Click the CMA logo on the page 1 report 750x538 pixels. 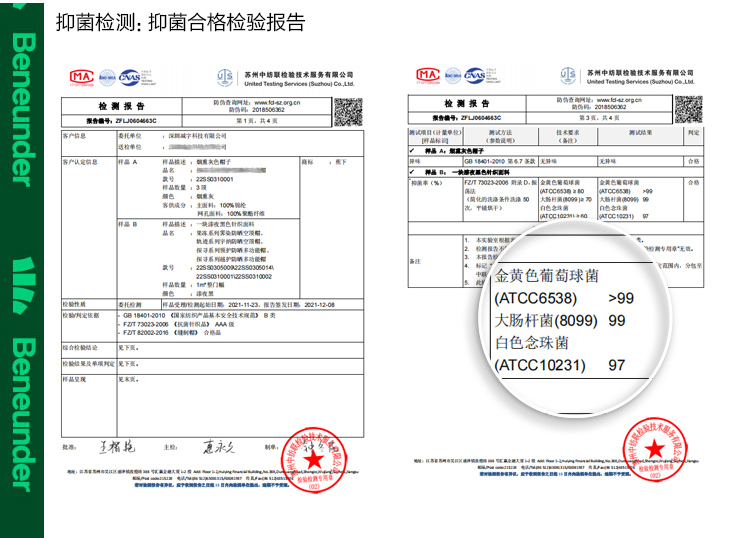click(82, 77)
